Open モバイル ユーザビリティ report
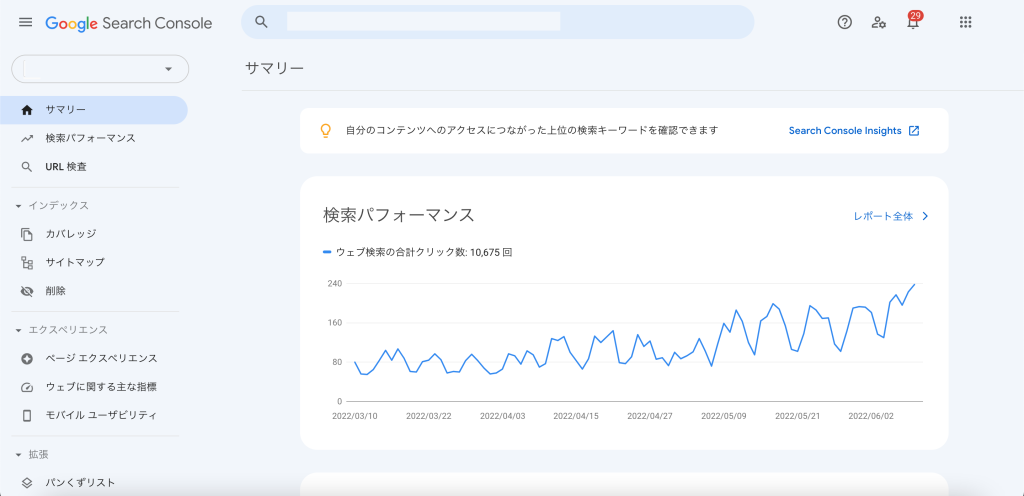Image resolution: width=1024 pixels, height=496 pixels. pos(93,415)
